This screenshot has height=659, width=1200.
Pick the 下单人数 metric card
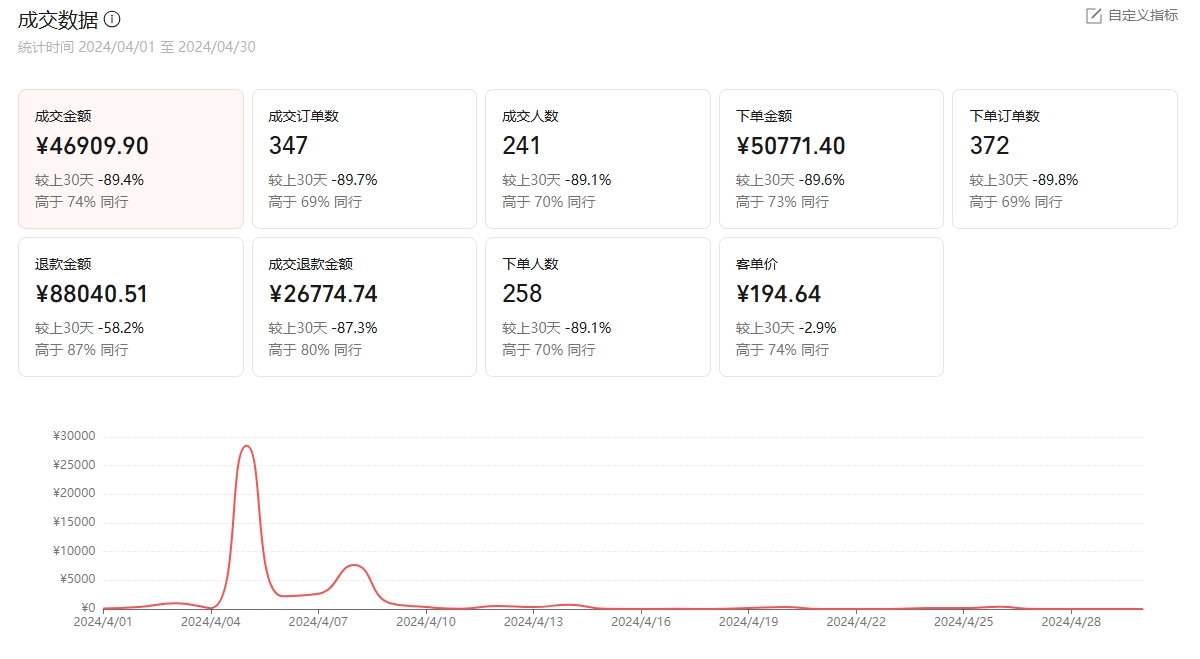597,306
